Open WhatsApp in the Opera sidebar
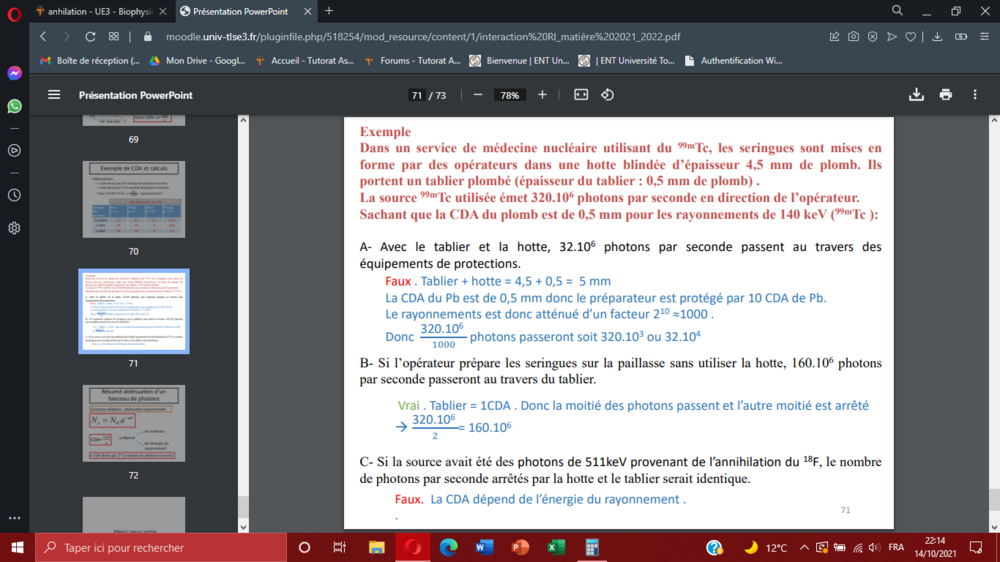Image resolution: width=1000 pixels, height=562 pixels. coord(14,105)
